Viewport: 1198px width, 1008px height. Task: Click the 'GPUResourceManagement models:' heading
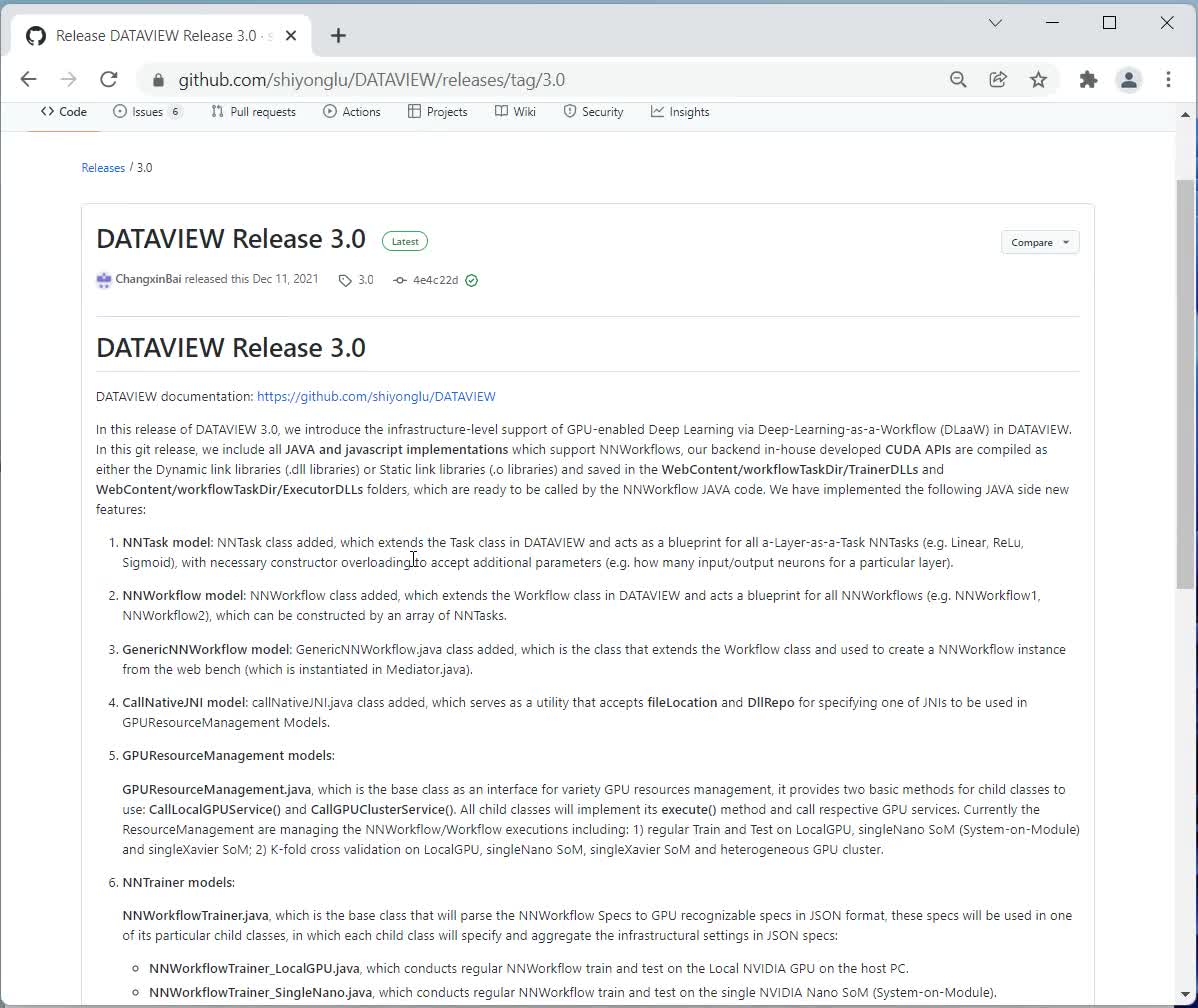pos(228,756)
